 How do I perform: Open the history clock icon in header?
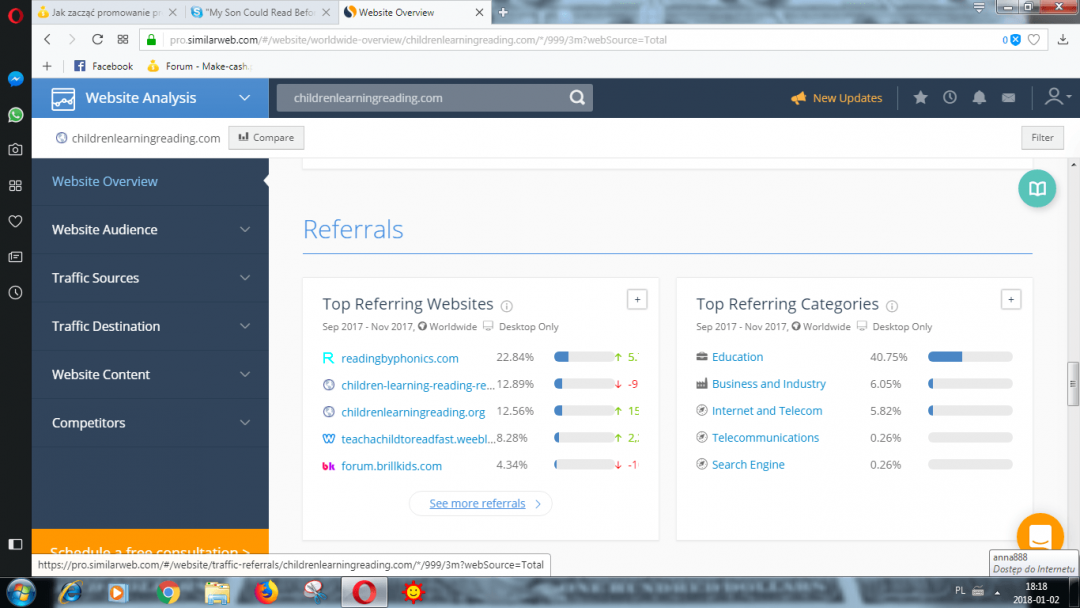click(950, 98)
